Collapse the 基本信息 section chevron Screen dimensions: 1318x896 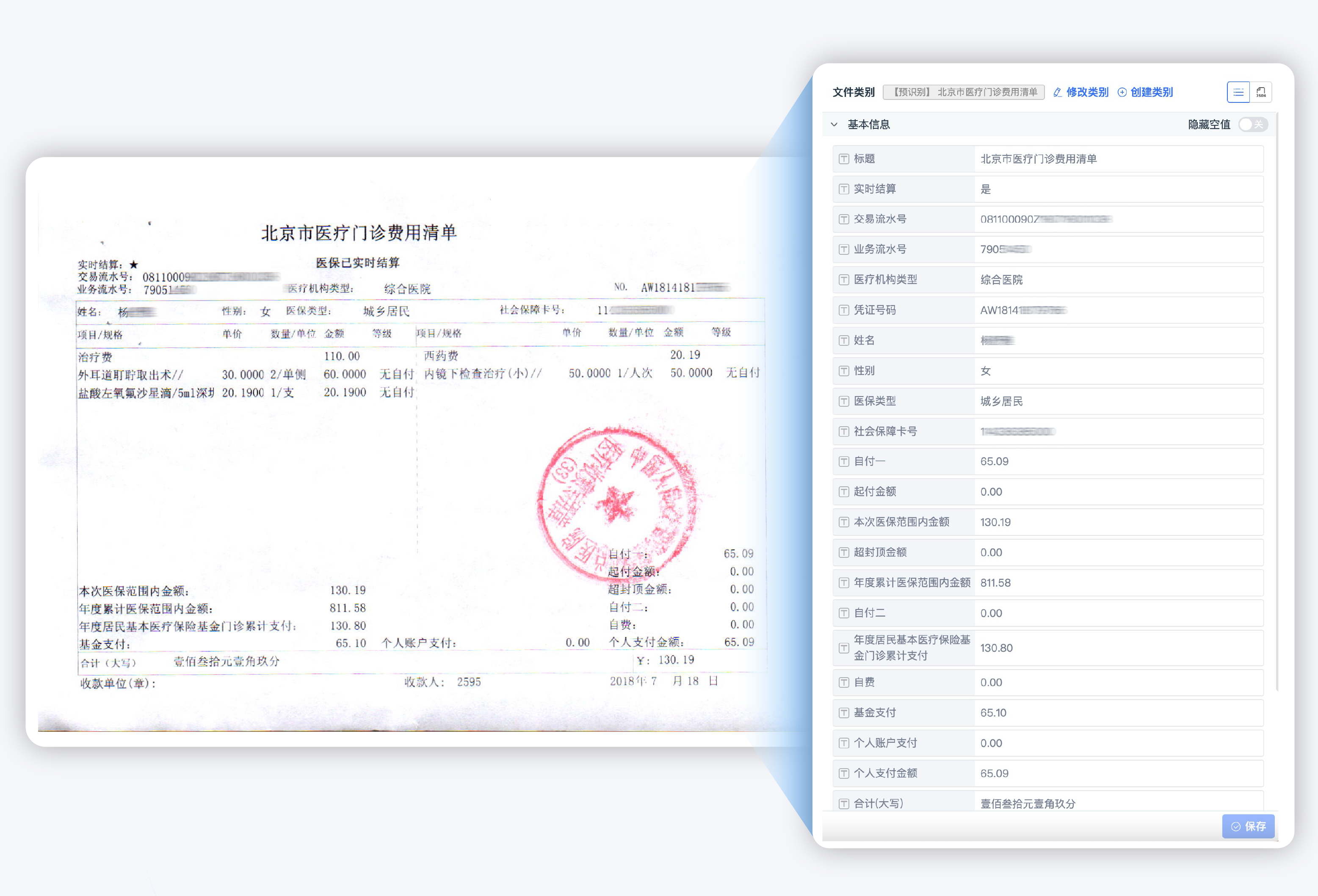834,124
